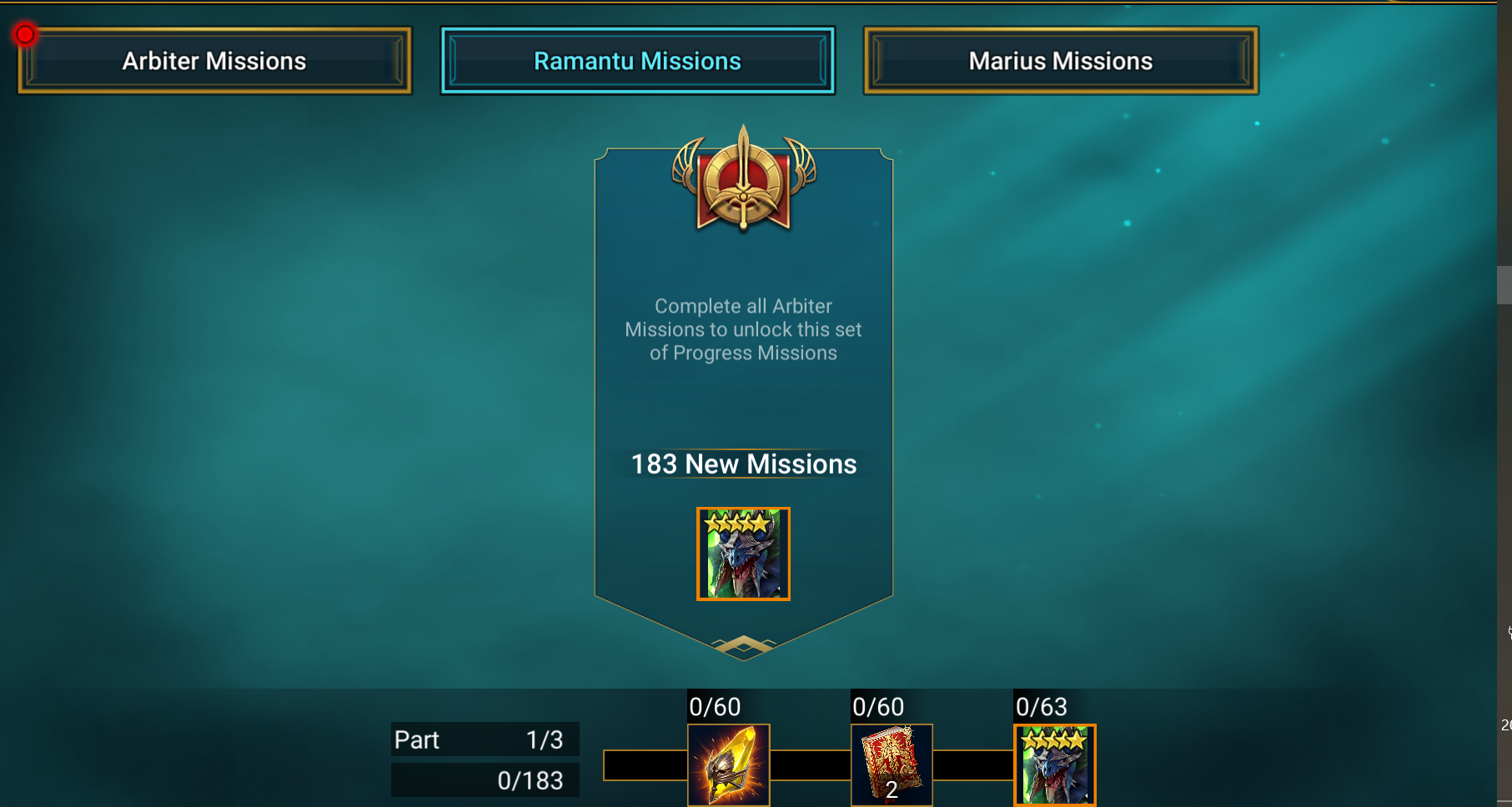
Task: Click the progress bar segment before the tome
Action: [x=811, y=765]
